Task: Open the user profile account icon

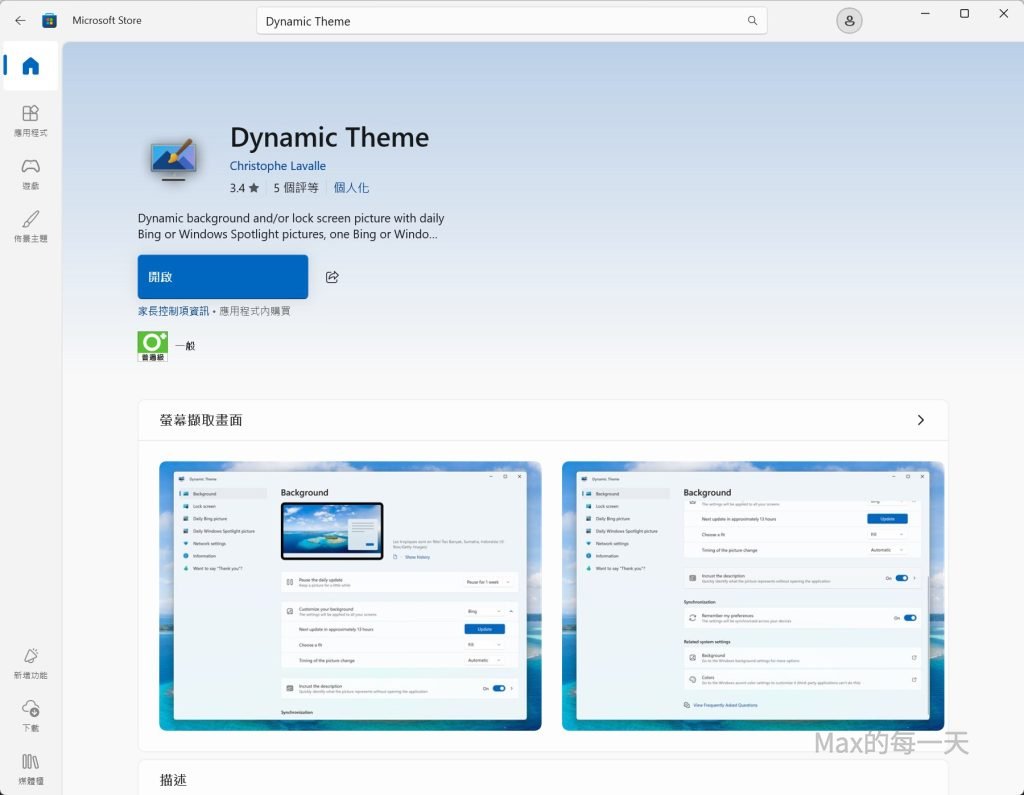Action: [849, 21]
